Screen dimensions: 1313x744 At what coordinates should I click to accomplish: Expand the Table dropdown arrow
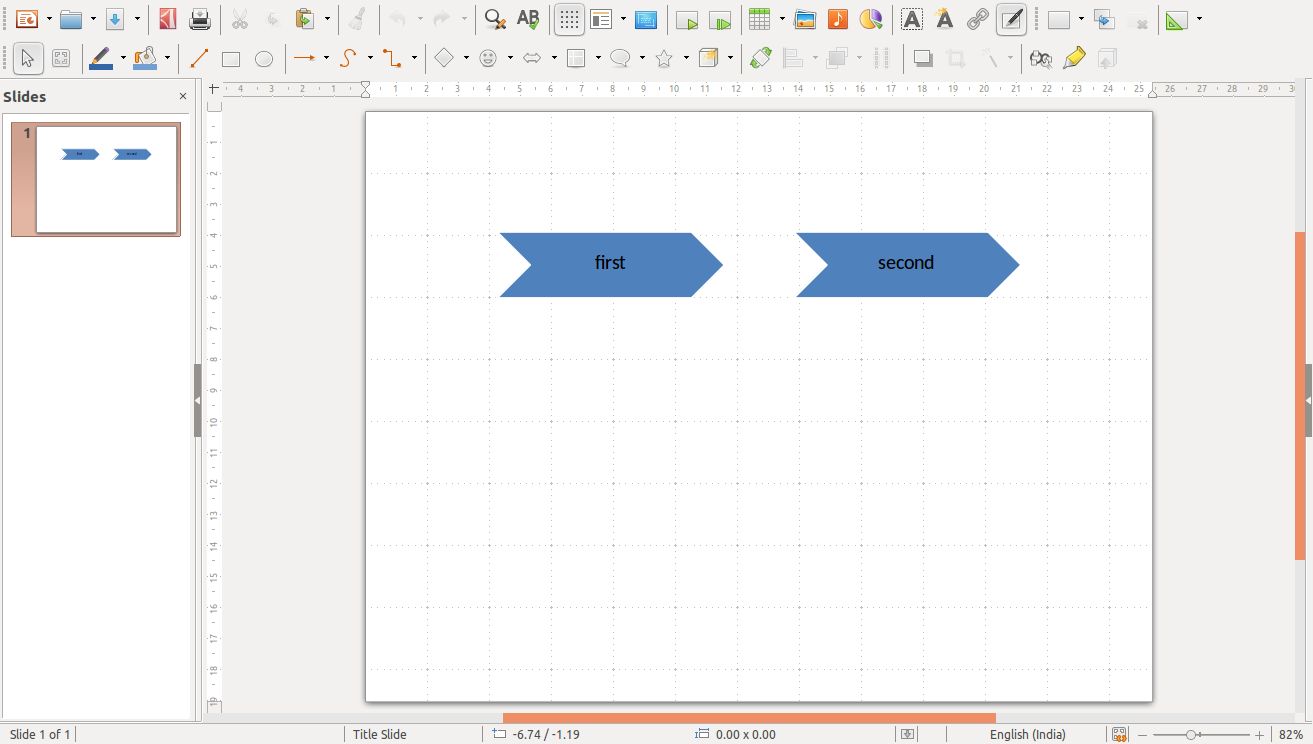click(x=782, y=19)
